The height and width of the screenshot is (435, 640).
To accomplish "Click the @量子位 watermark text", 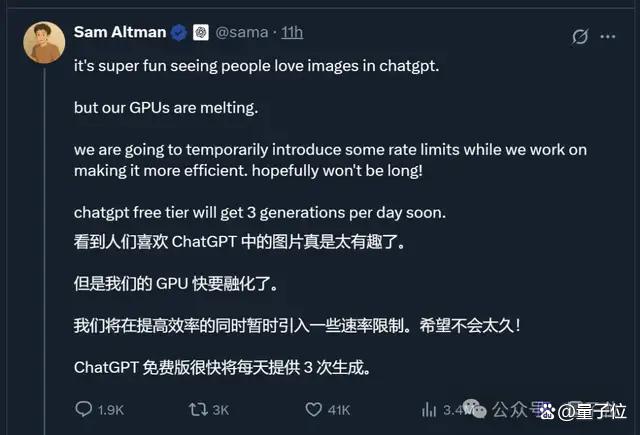I will pos(592,411).
